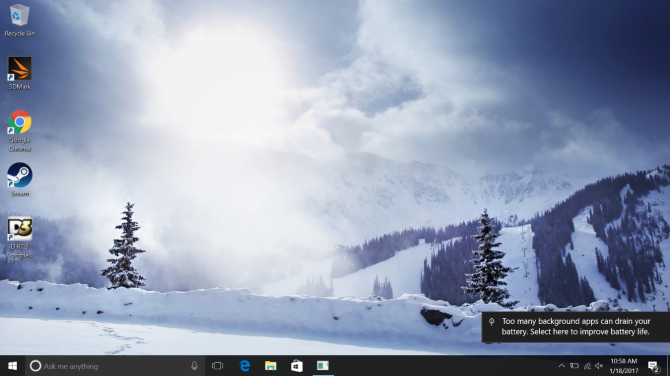Open the clock showing 10:58 AM
This screenshot has height=376, width=670.
point(623,366)
